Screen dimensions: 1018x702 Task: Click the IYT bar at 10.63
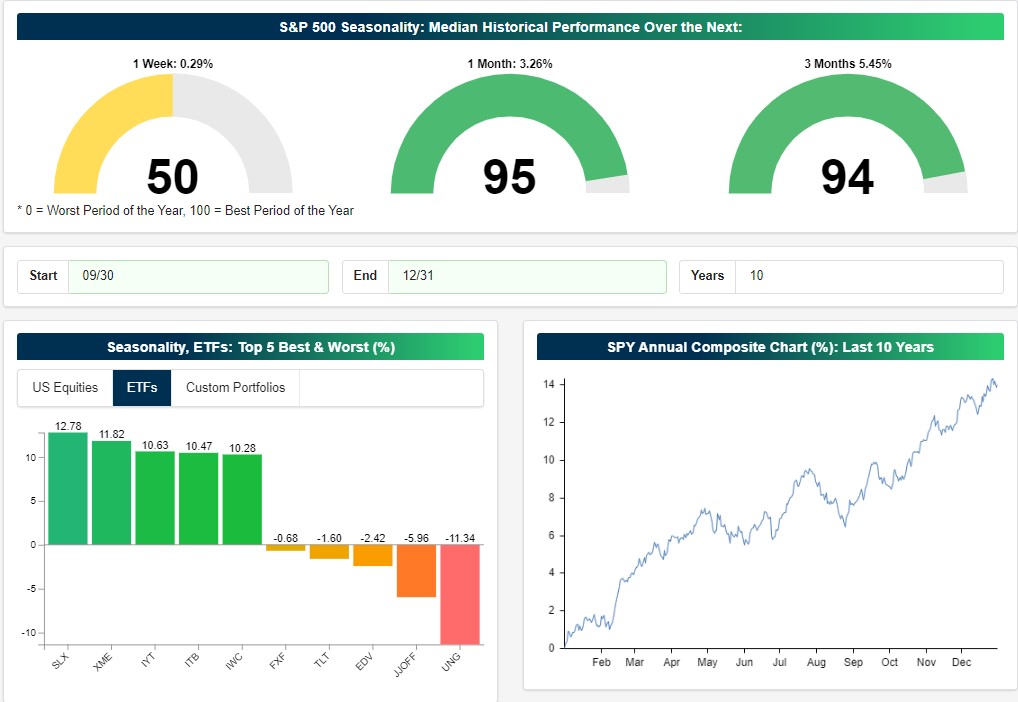155,498
